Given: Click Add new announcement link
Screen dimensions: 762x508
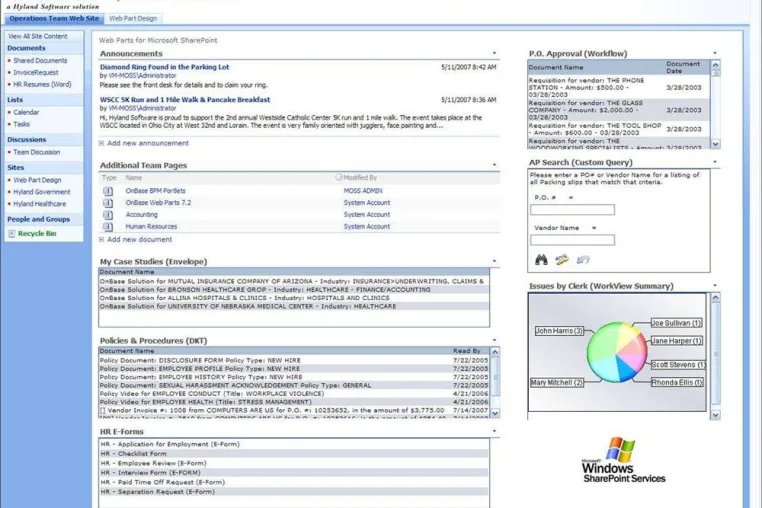Looking at the screenshot, I should [148, 143].
